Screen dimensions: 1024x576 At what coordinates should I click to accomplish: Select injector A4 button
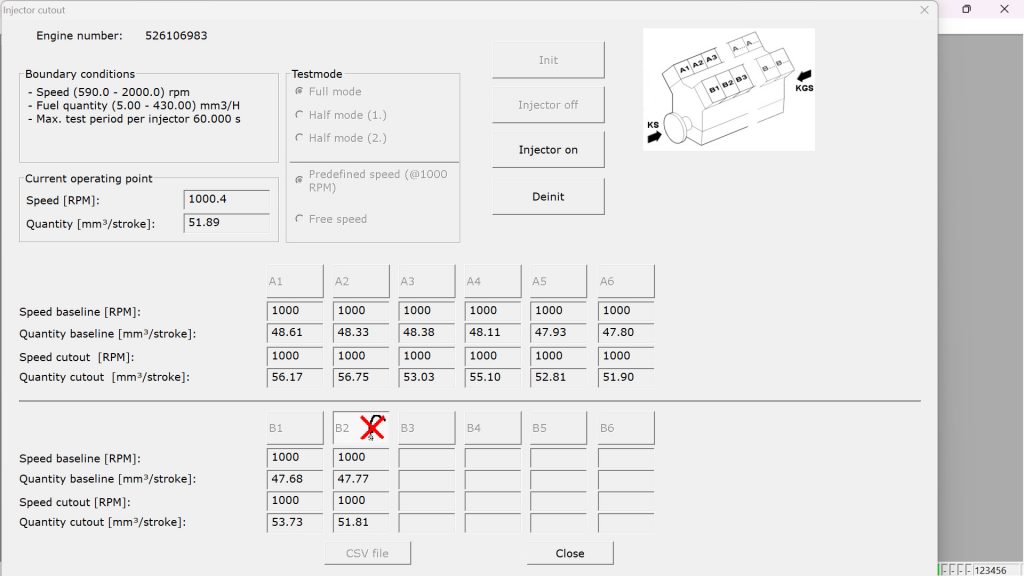click(x=492, y=281)
